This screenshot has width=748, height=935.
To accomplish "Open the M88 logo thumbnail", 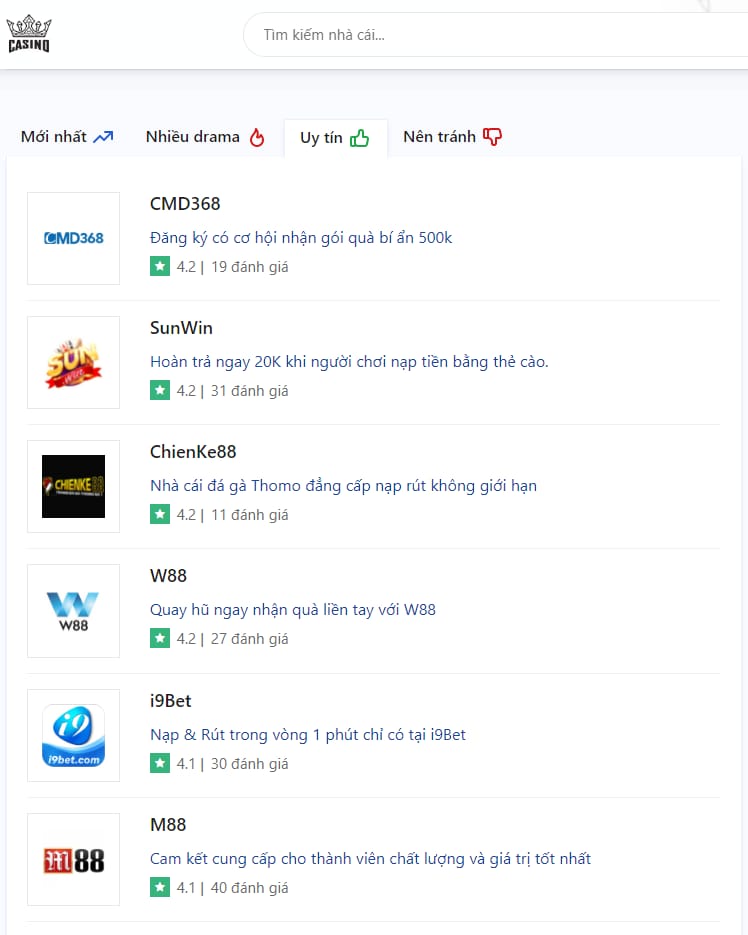I will (73, 859).
